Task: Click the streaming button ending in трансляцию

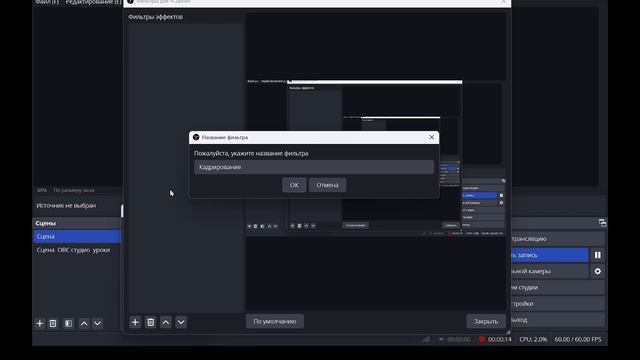Action: [558, 239]
